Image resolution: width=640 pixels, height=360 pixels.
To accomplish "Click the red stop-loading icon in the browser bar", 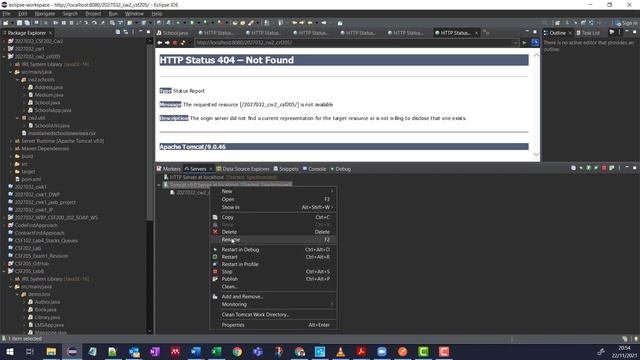I will click(x=175, y=43).
